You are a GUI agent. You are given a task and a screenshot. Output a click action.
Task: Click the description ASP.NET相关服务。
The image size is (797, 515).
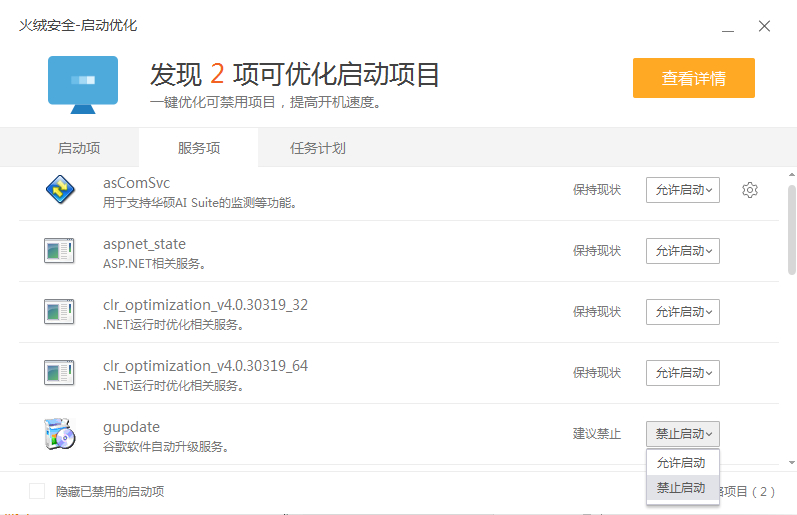coord(154,264)
